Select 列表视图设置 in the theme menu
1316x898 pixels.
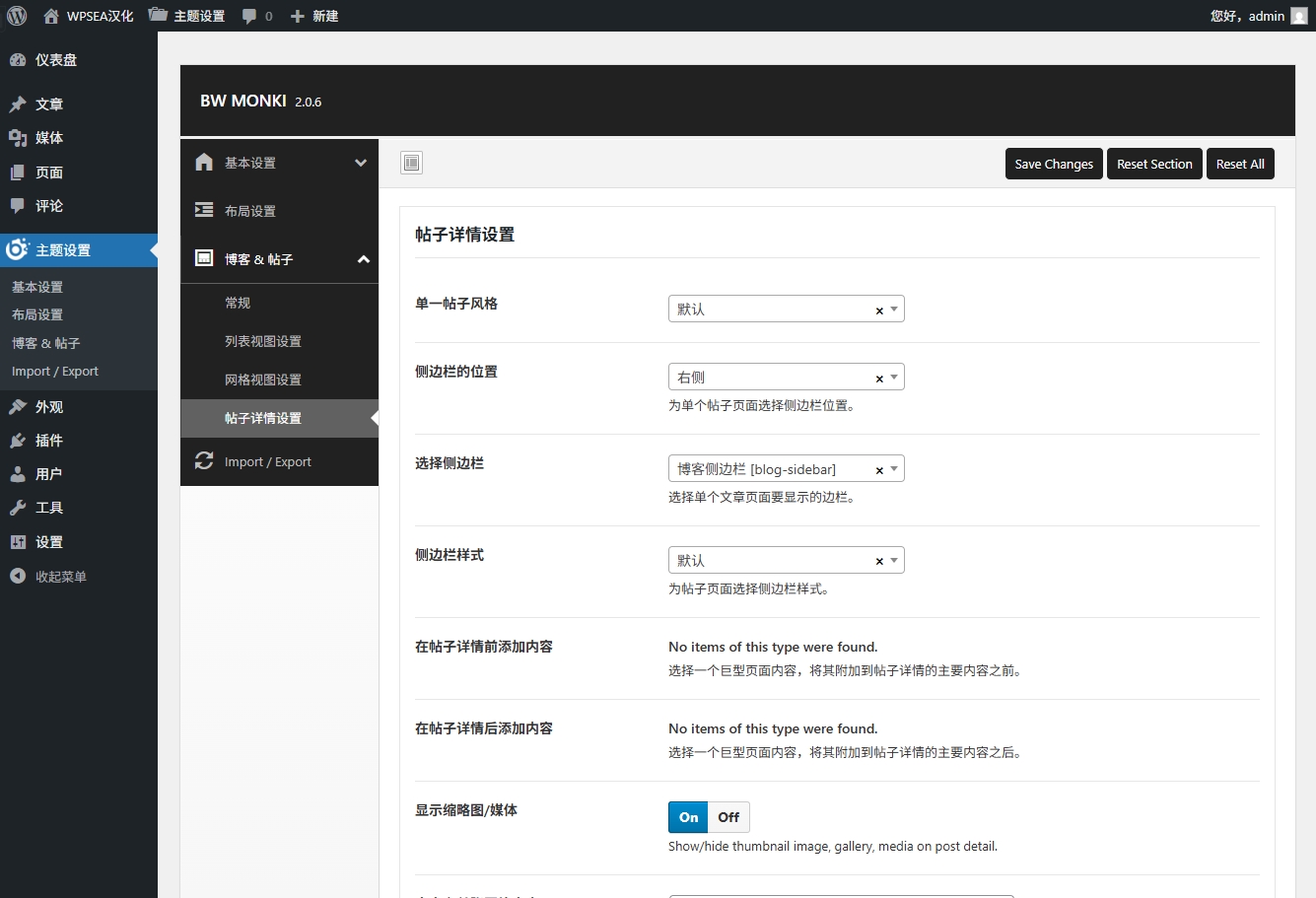click(x=263, y=341)
